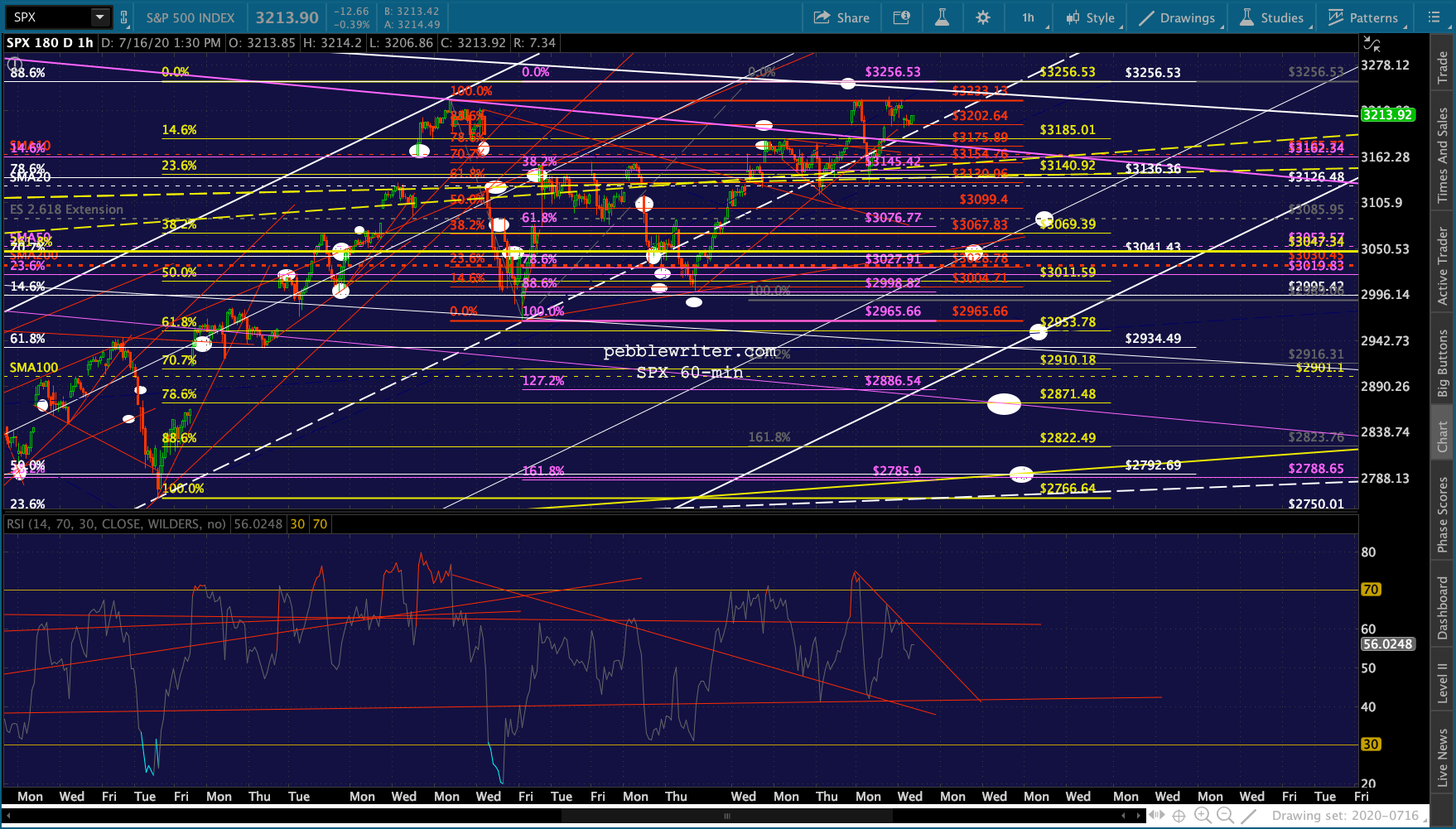Open the quote details info icon
Screen dimensions: 1456x829
(x=902, y=17)
